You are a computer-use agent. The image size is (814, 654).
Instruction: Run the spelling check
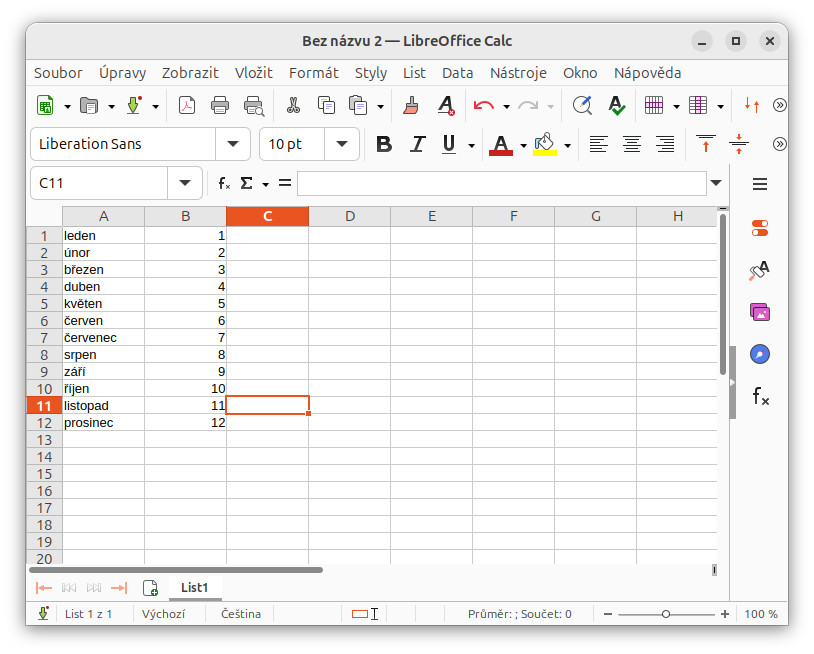(616, 104)
